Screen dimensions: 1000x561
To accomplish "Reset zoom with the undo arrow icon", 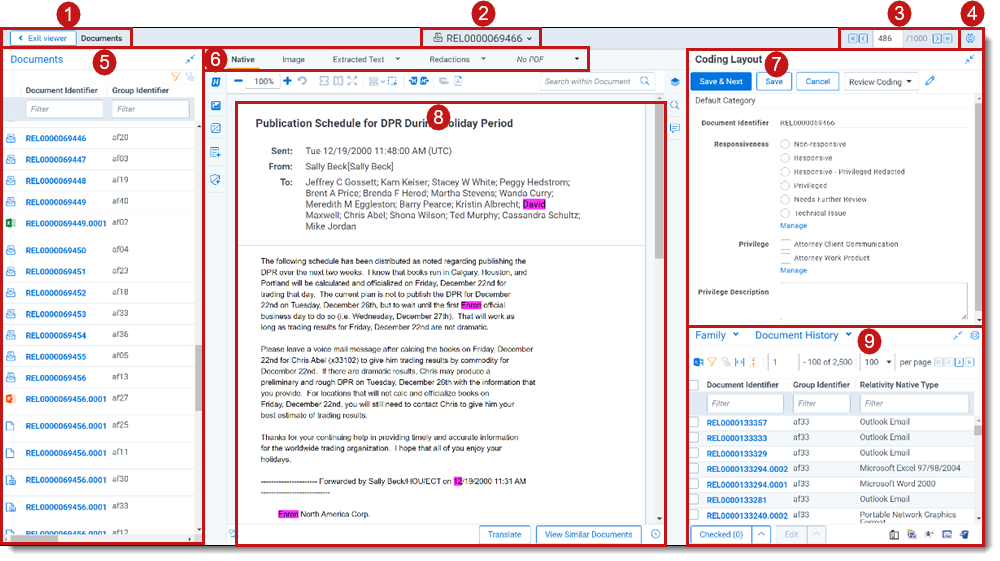I will 302,81.
